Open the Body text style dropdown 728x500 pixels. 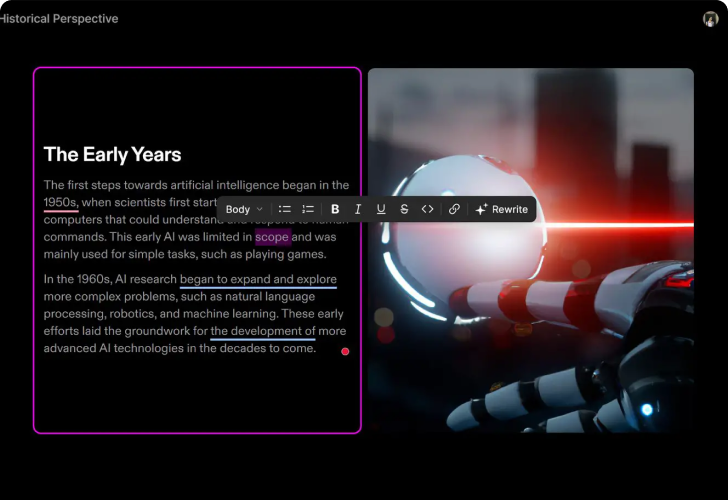243,209
